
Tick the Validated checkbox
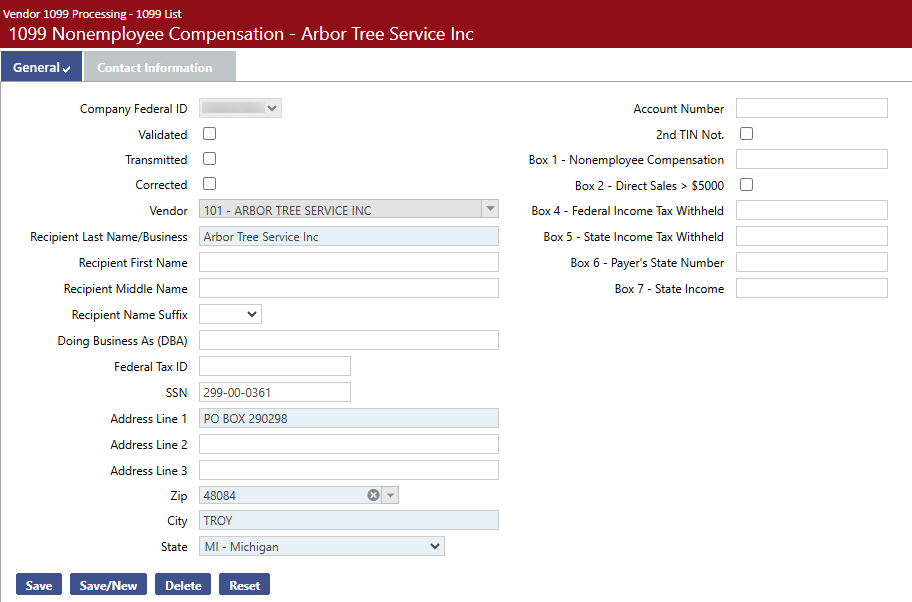(x=209, y=134)
